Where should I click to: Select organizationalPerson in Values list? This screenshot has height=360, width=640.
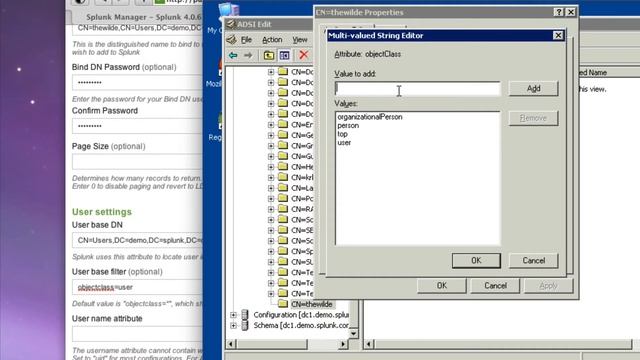pos(370,117)
